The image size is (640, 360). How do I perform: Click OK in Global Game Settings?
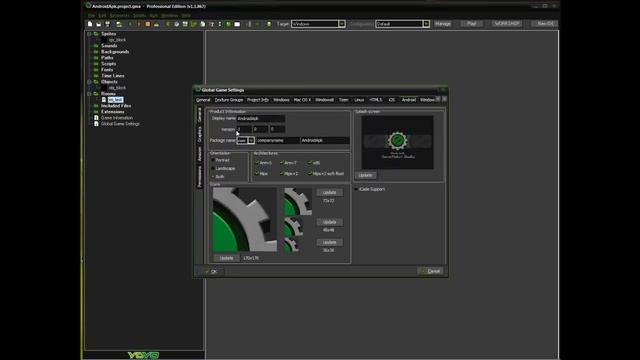[x=211, y=271]
